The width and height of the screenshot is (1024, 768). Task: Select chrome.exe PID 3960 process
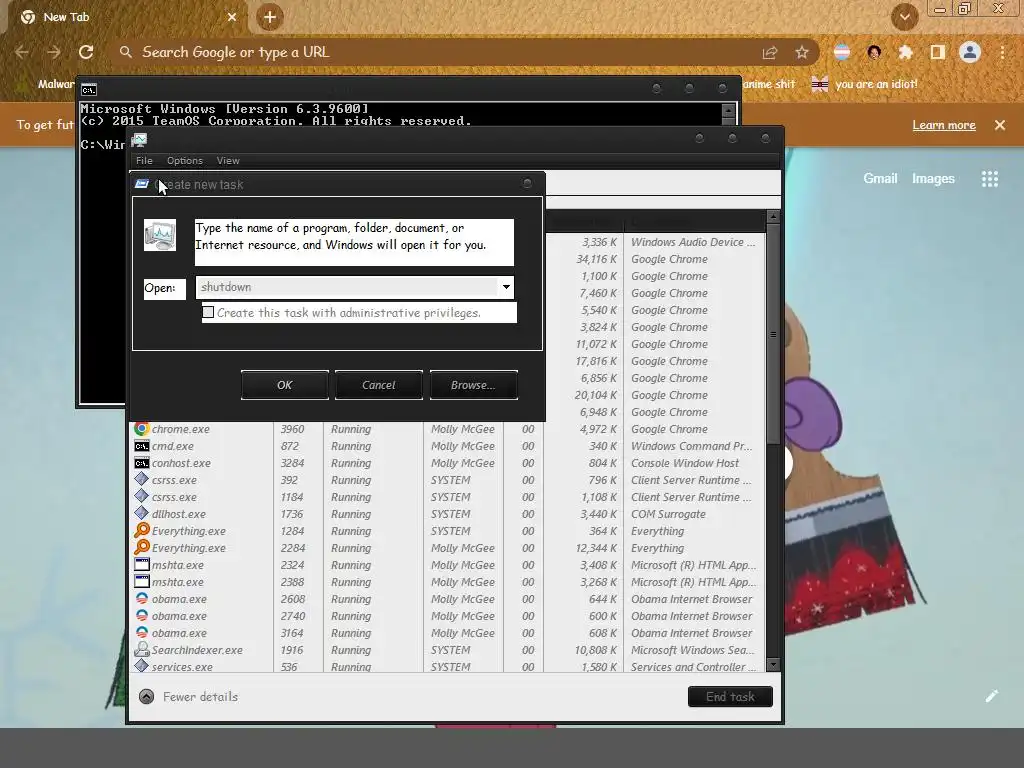(x=447, y=429)
